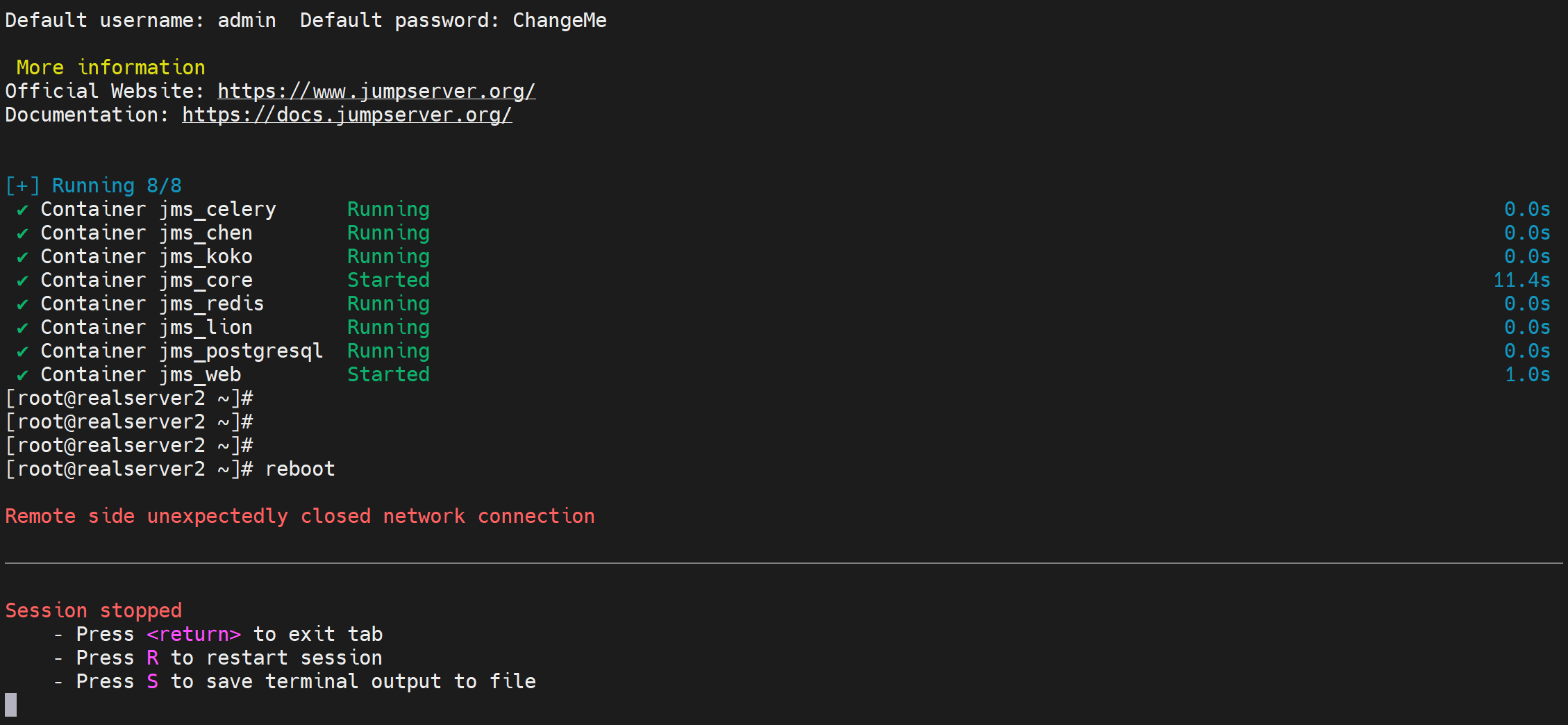Click the "[+] Running 8/8" status header

pos(93,185)
